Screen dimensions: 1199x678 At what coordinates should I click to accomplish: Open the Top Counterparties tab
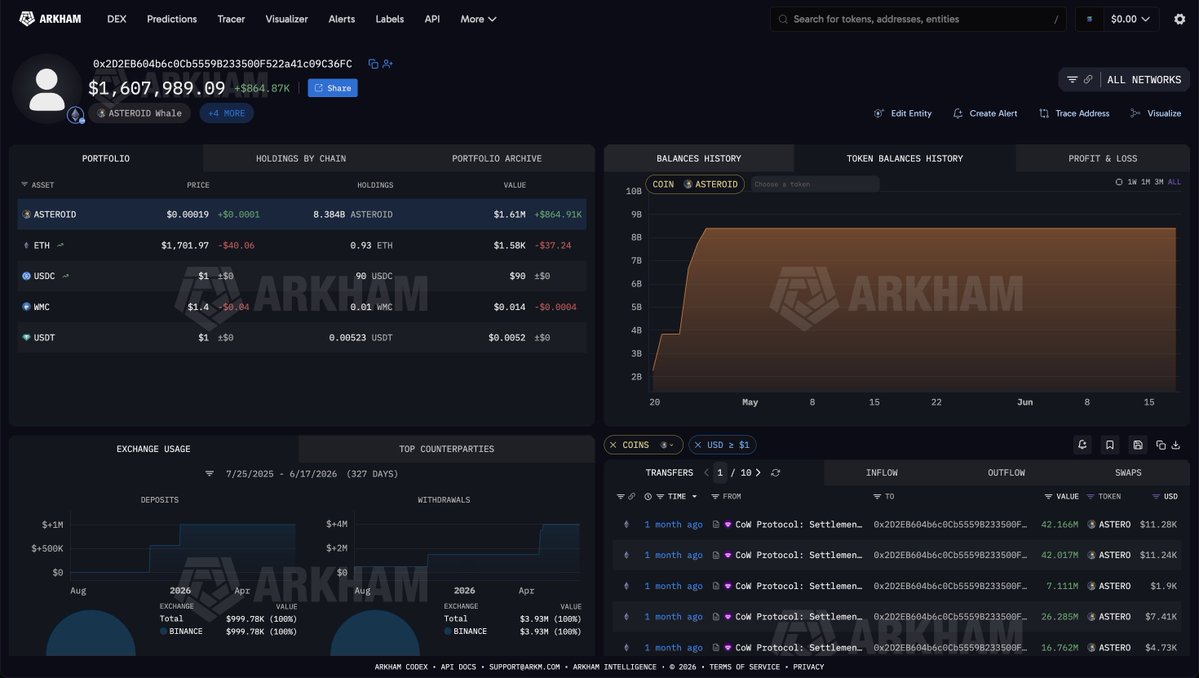click(447, 449)
